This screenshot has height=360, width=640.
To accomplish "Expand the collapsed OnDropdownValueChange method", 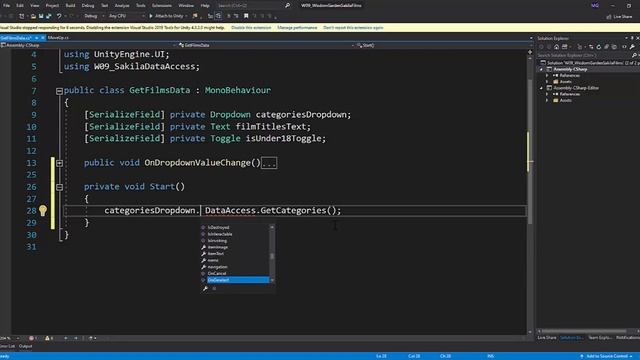I will coord(59,163).
